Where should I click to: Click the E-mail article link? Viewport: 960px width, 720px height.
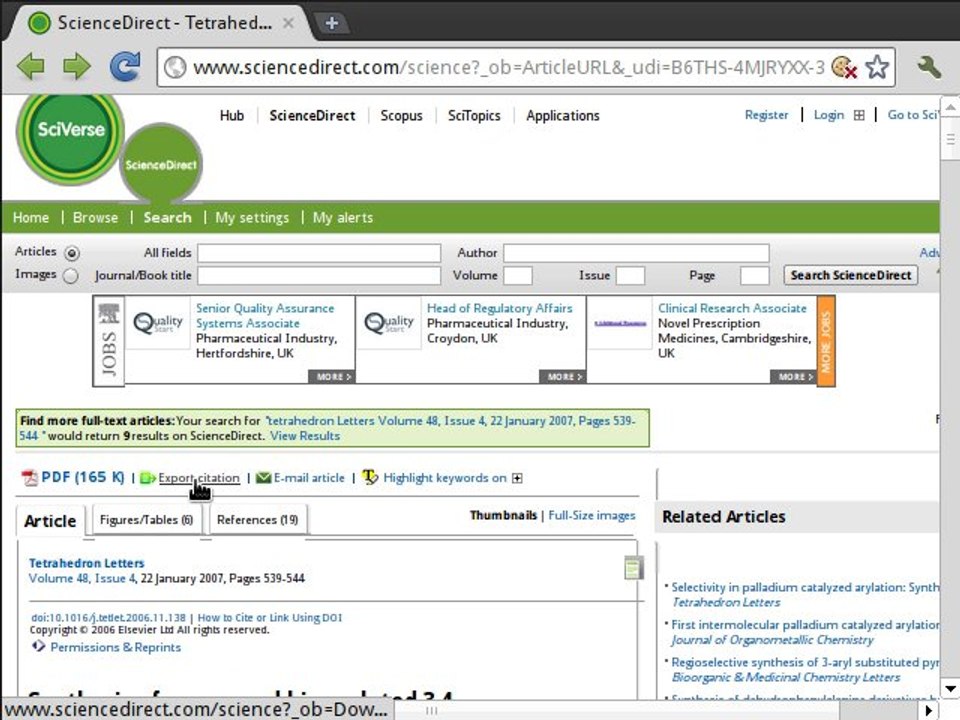(x=309, y=478)
